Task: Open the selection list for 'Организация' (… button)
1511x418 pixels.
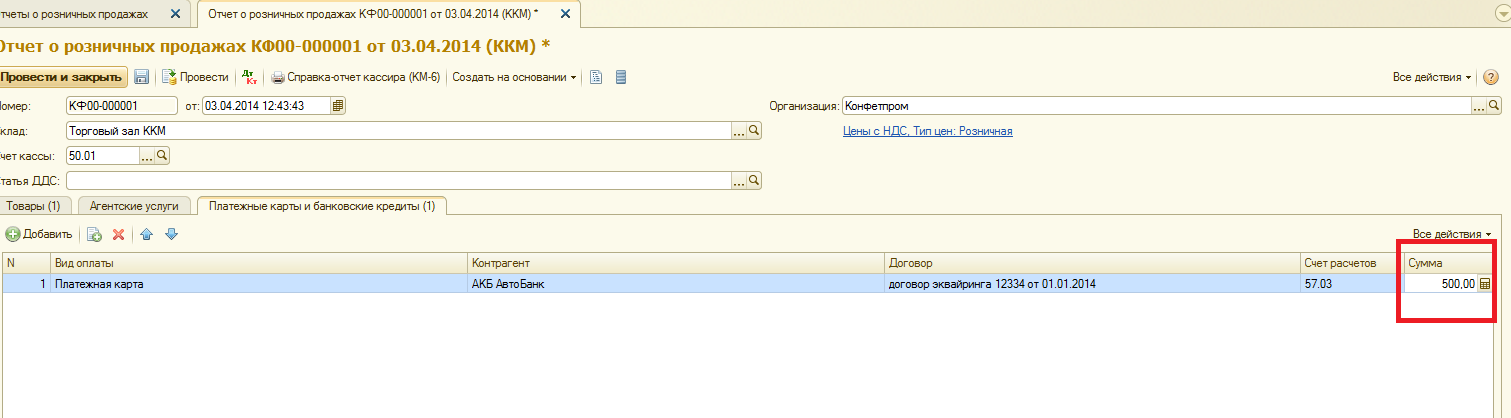Action: pos(1478,105)
